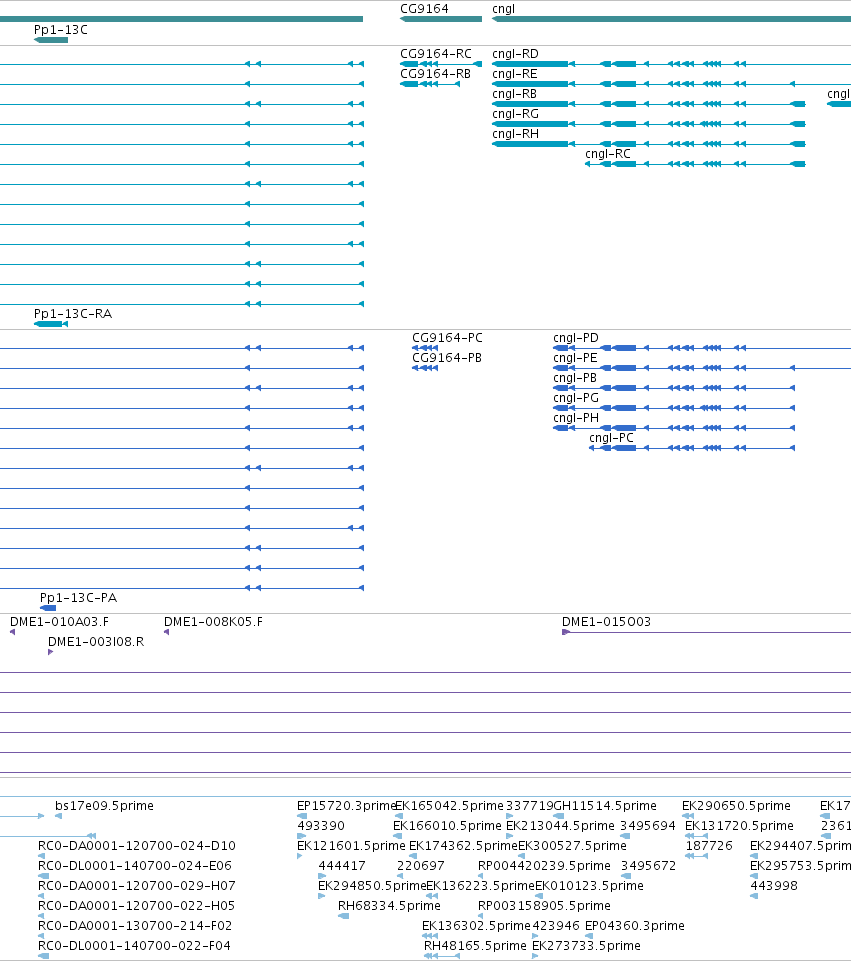Open the CG9164-RC transcript label
Screen dimensions: 851x961
click(436, 54)
